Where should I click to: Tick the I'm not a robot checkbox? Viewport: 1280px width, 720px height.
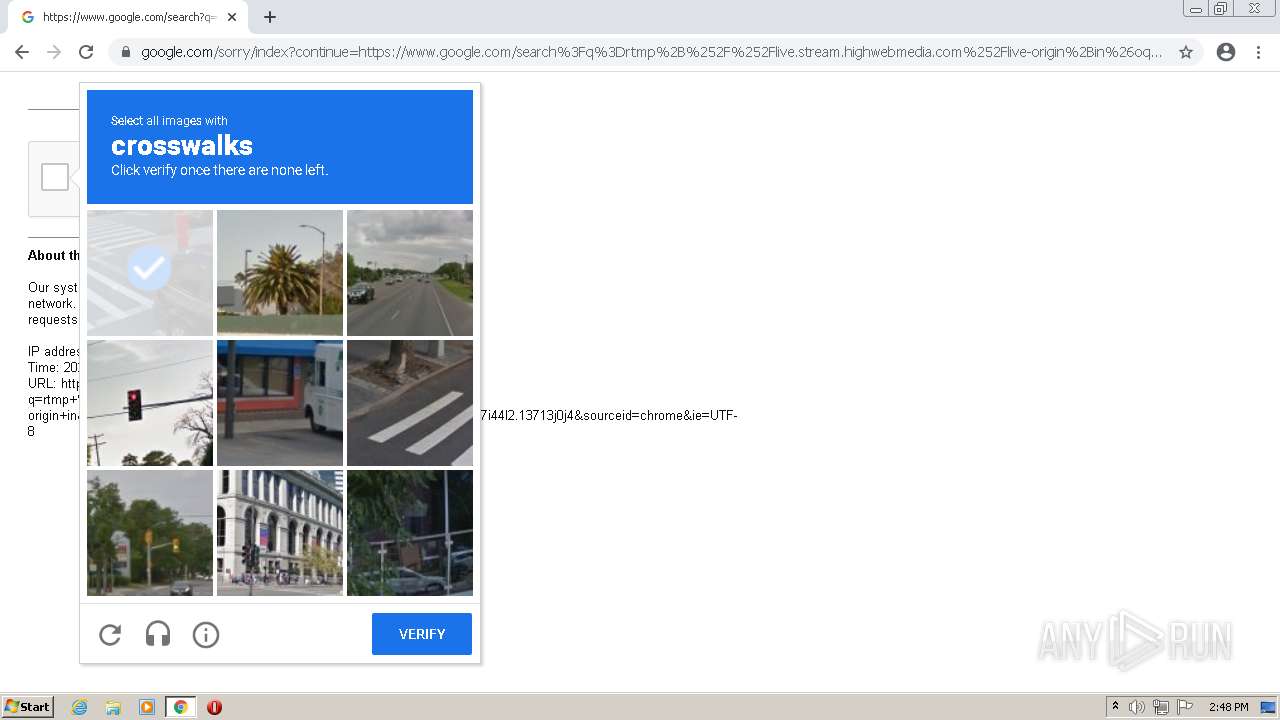(x=55, y=177)
